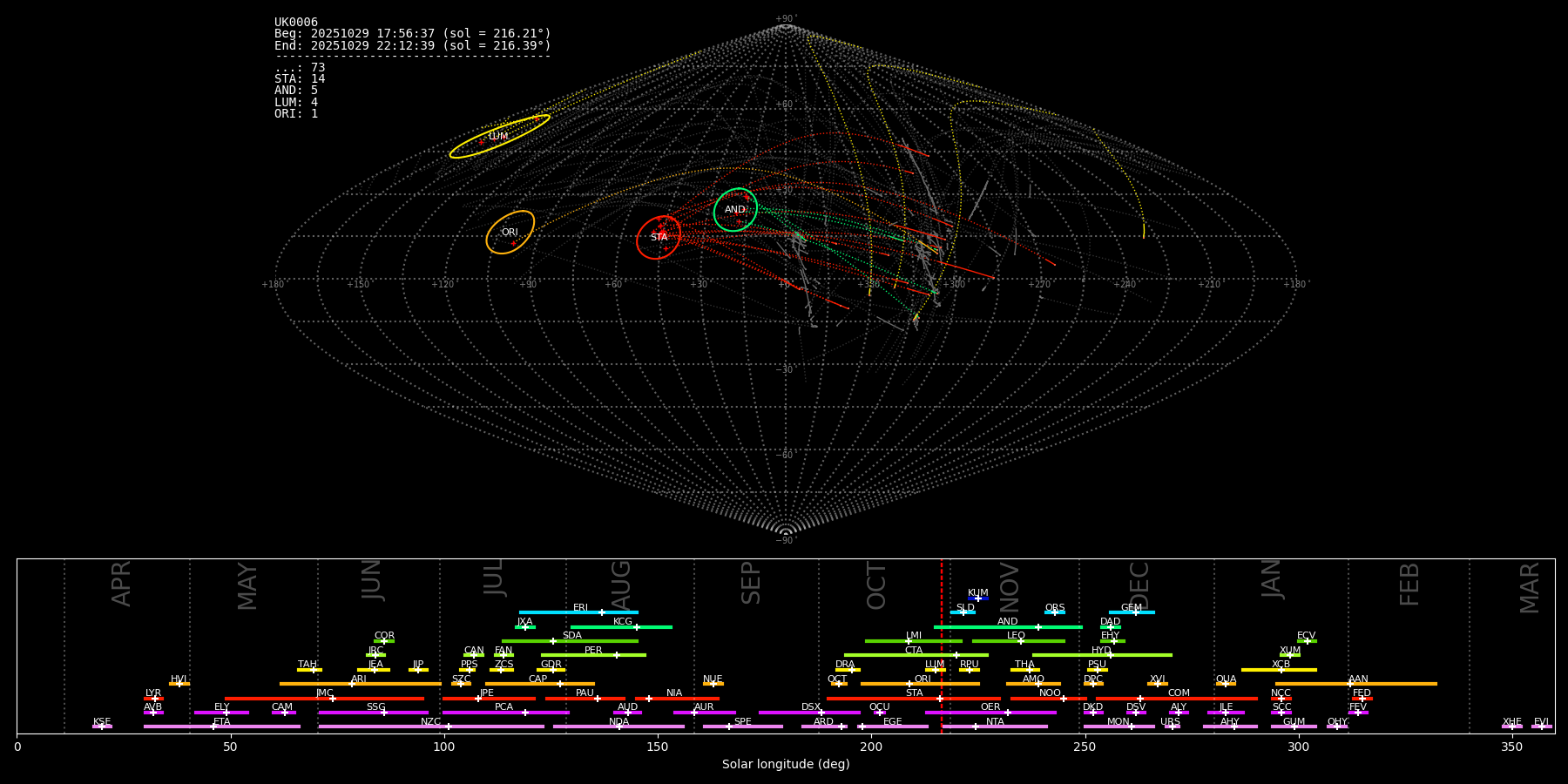
Task: Click the red dashed current solar longitude line
Action: (x=942, y=645)
